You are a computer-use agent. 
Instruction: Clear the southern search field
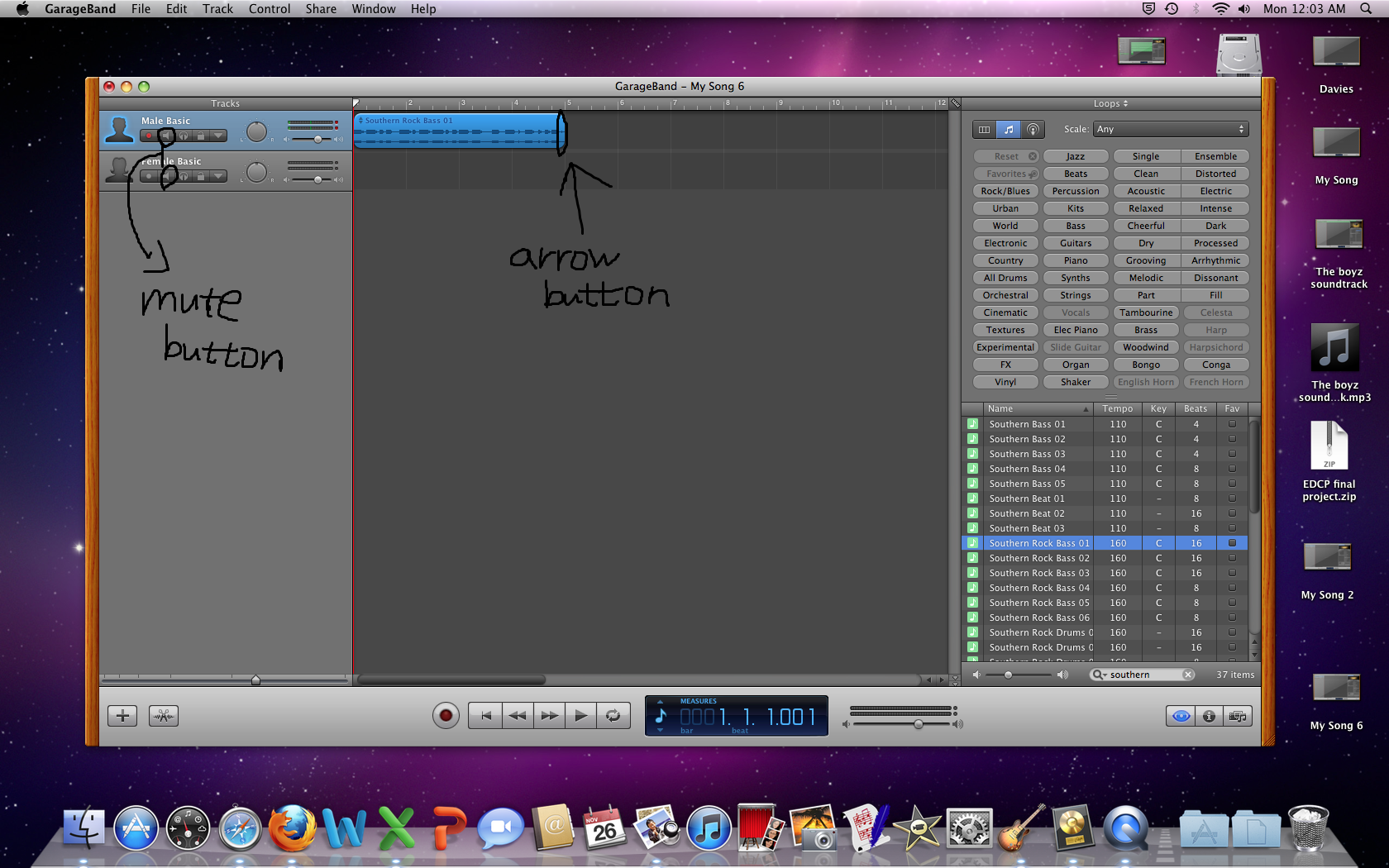1188,675
